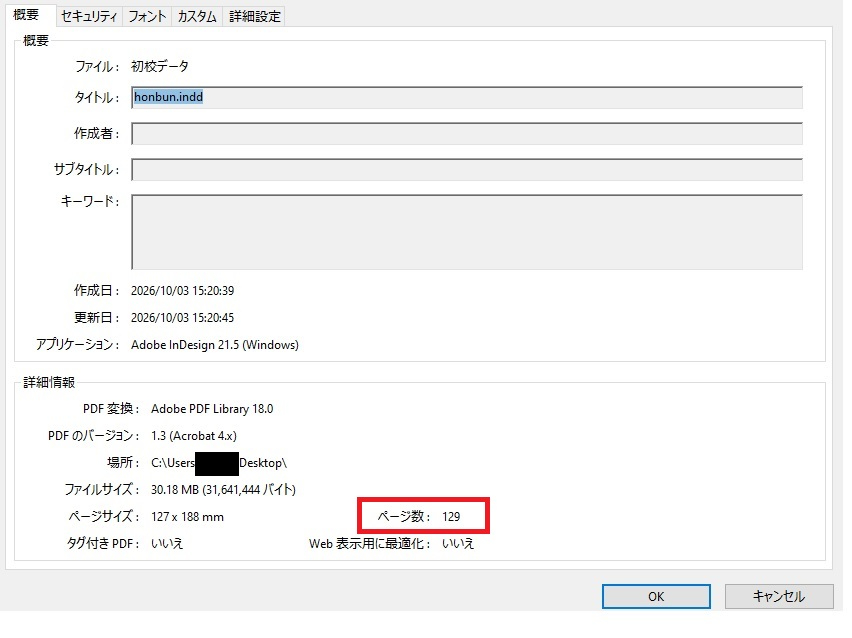
Task: Click the Web 表示用に最適化 value いいえ
Action: point(458,543)
